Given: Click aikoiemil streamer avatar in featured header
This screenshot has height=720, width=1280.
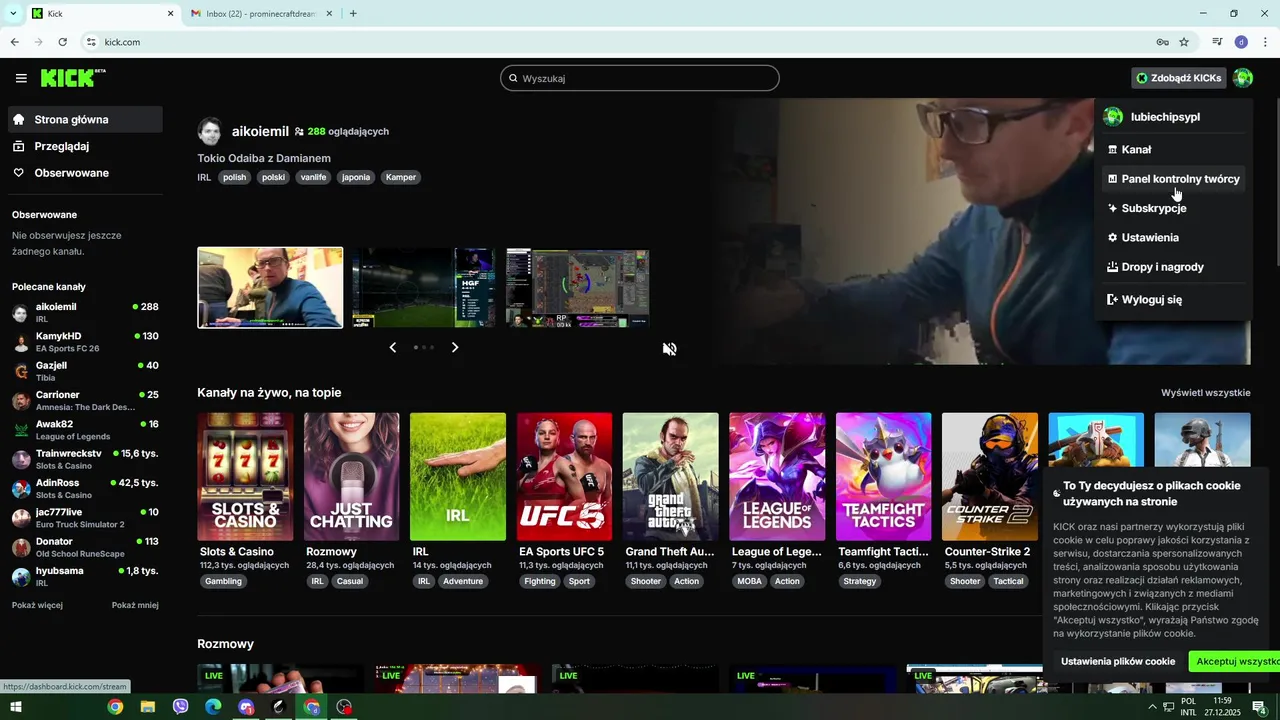Looking at the screenshot, I should [210, 131].
